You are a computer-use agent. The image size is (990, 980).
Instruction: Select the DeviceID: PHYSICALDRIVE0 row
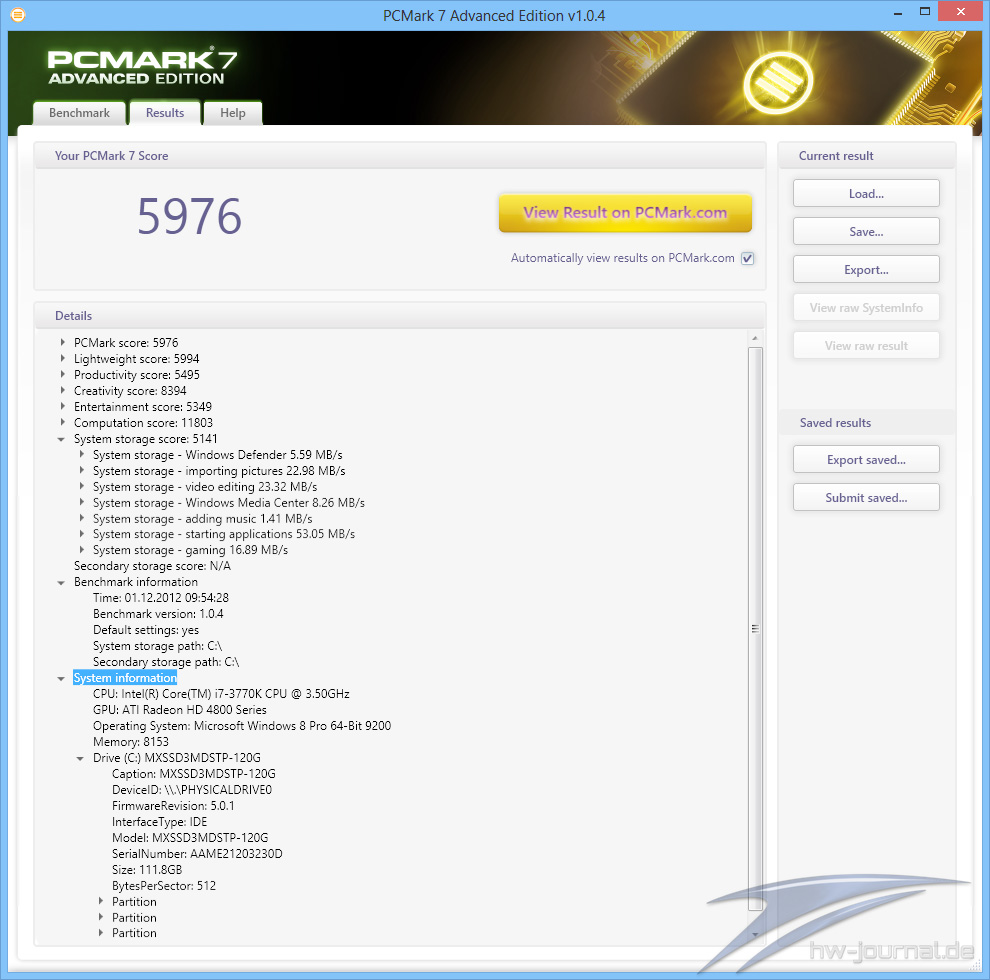pos(192,790)
